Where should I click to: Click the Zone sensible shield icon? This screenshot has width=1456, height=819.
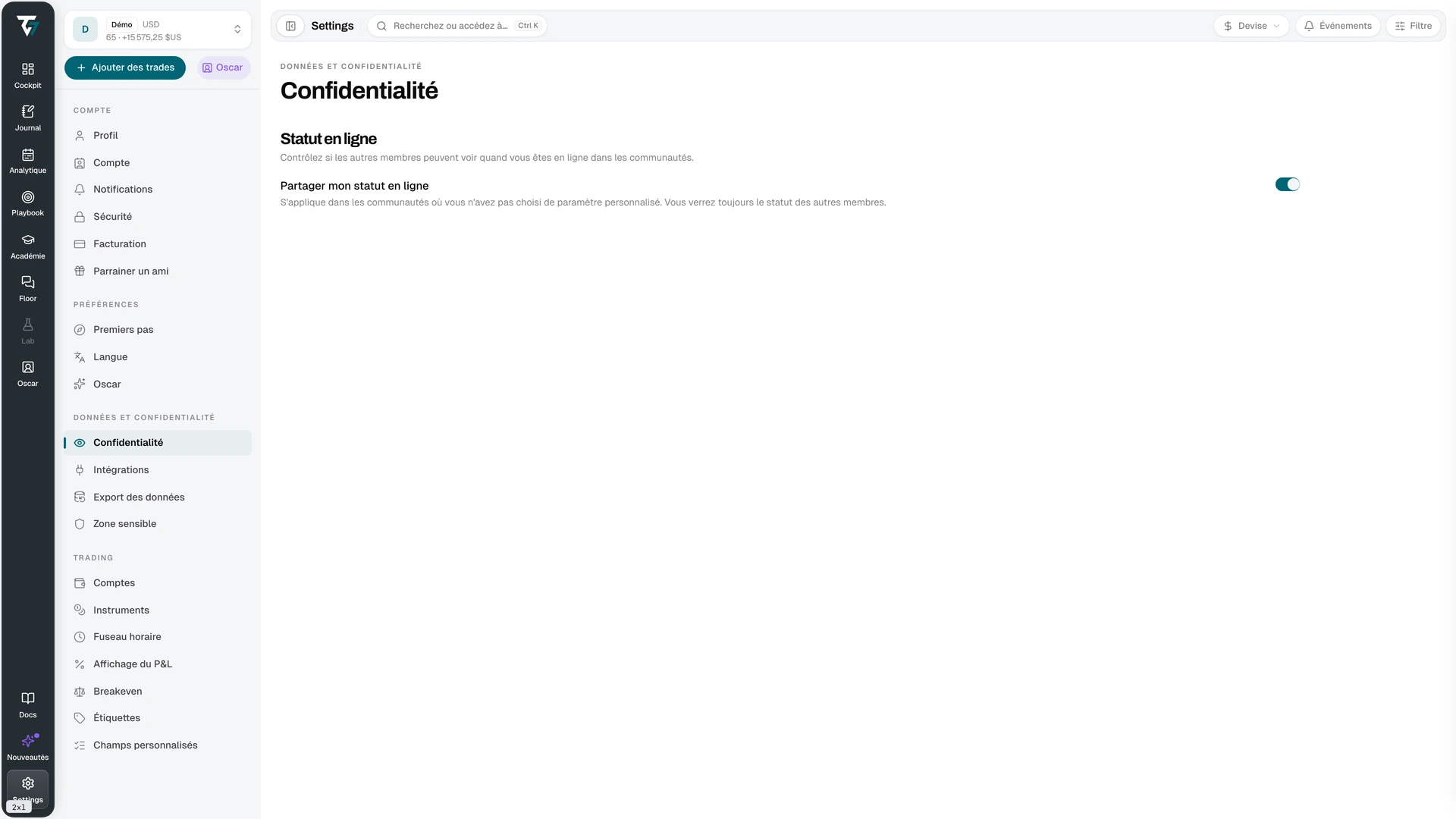click(x=80, y=524)
